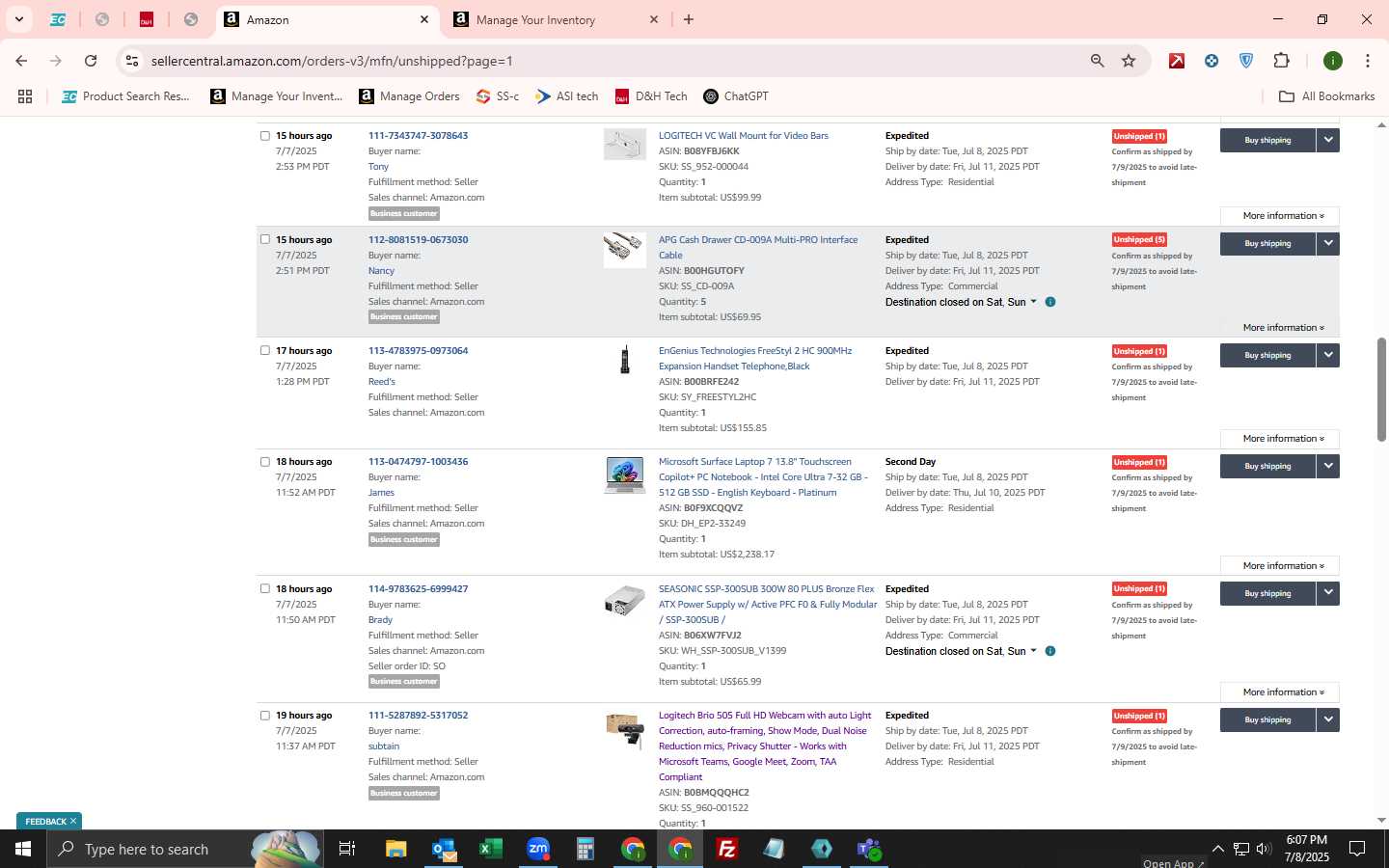Click the browser back arrow
This screenshot has width=1389, height=868.
point(21,61)
